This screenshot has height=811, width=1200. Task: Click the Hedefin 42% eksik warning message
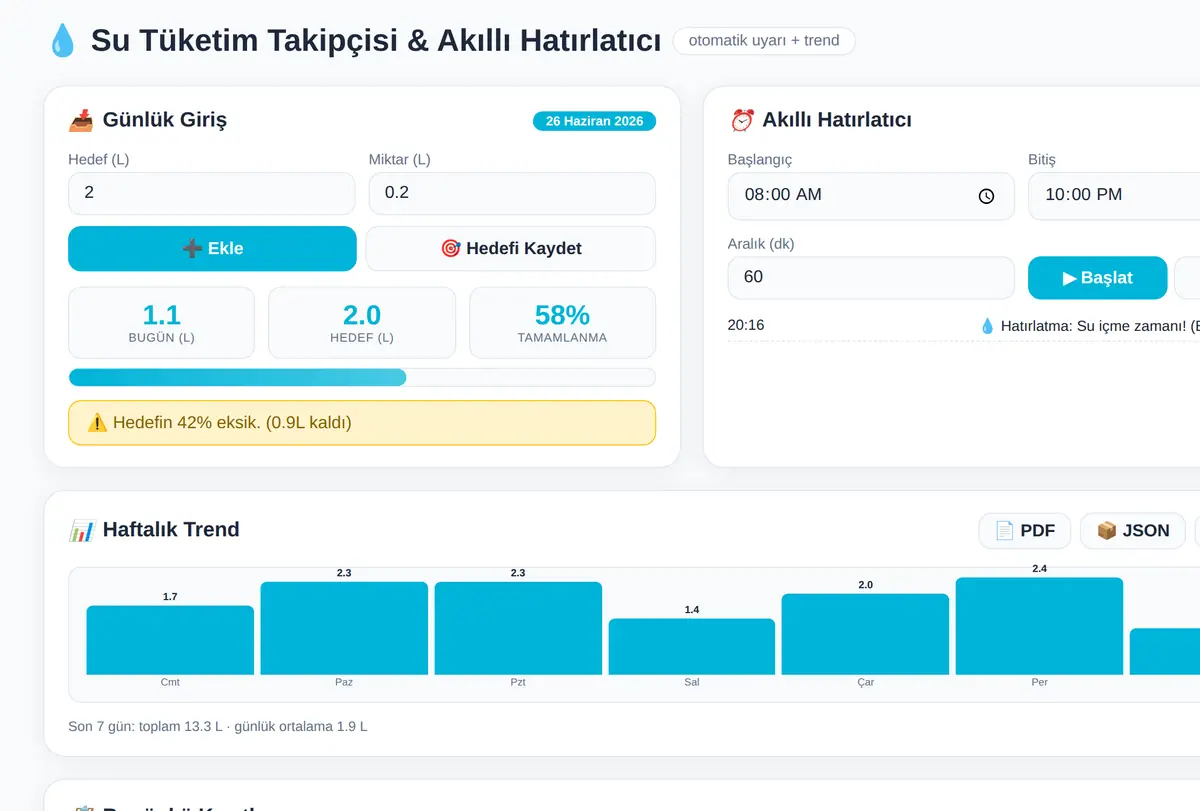tap(362, 423)
